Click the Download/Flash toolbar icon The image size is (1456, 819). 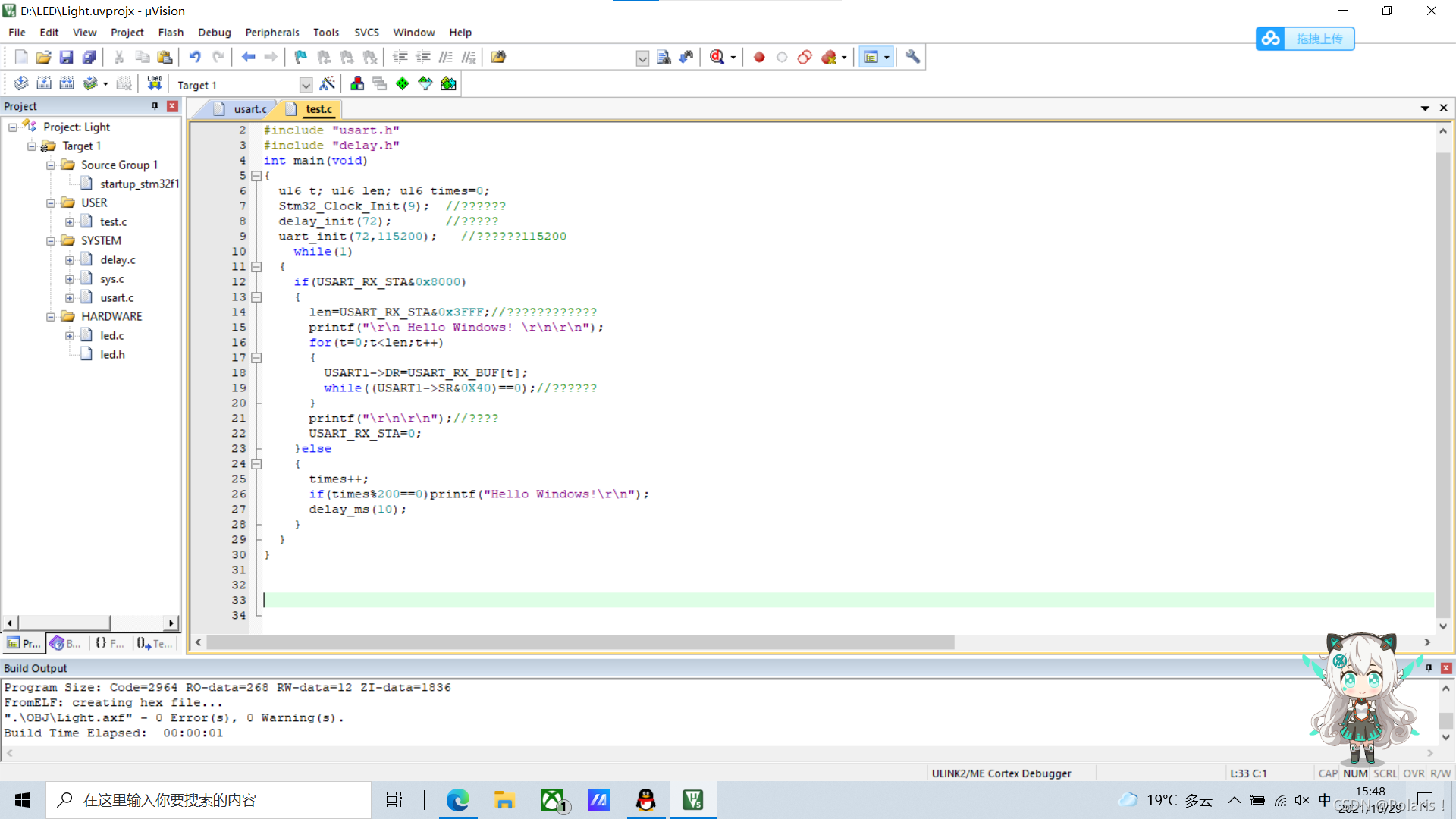click(154, 84)
